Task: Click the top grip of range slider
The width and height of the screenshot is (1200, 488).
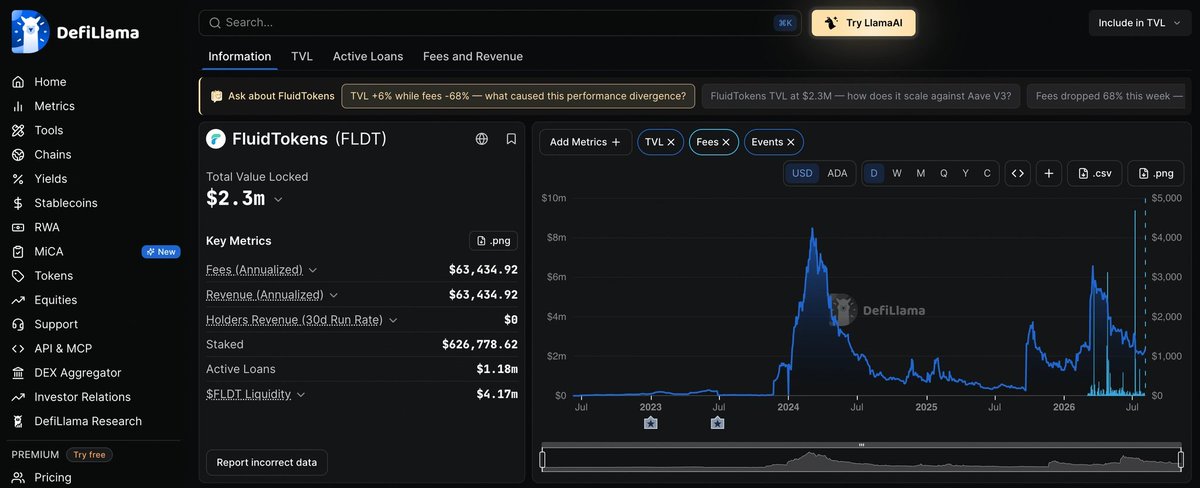Action: [x=862, y=445]
